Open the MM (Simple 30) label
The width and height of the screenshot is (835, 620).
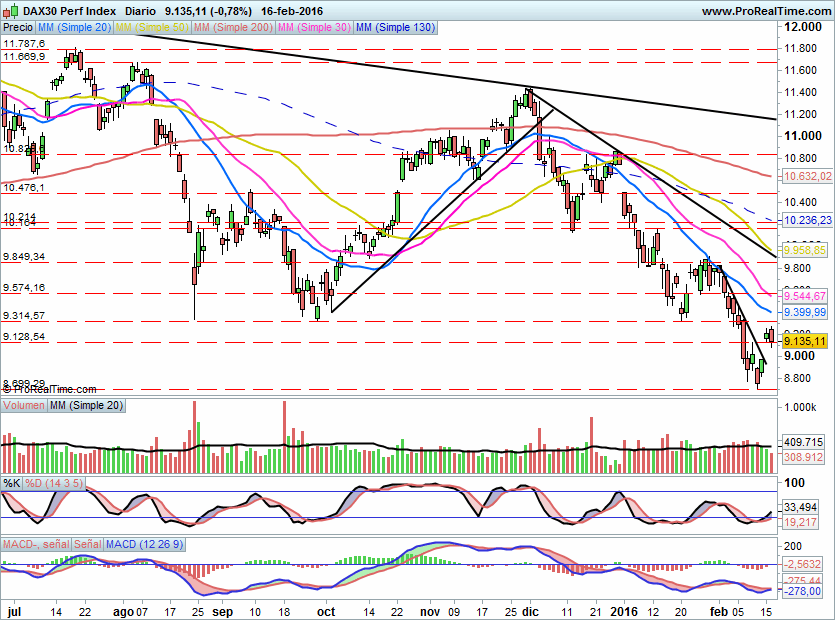(x=314, y=27)
